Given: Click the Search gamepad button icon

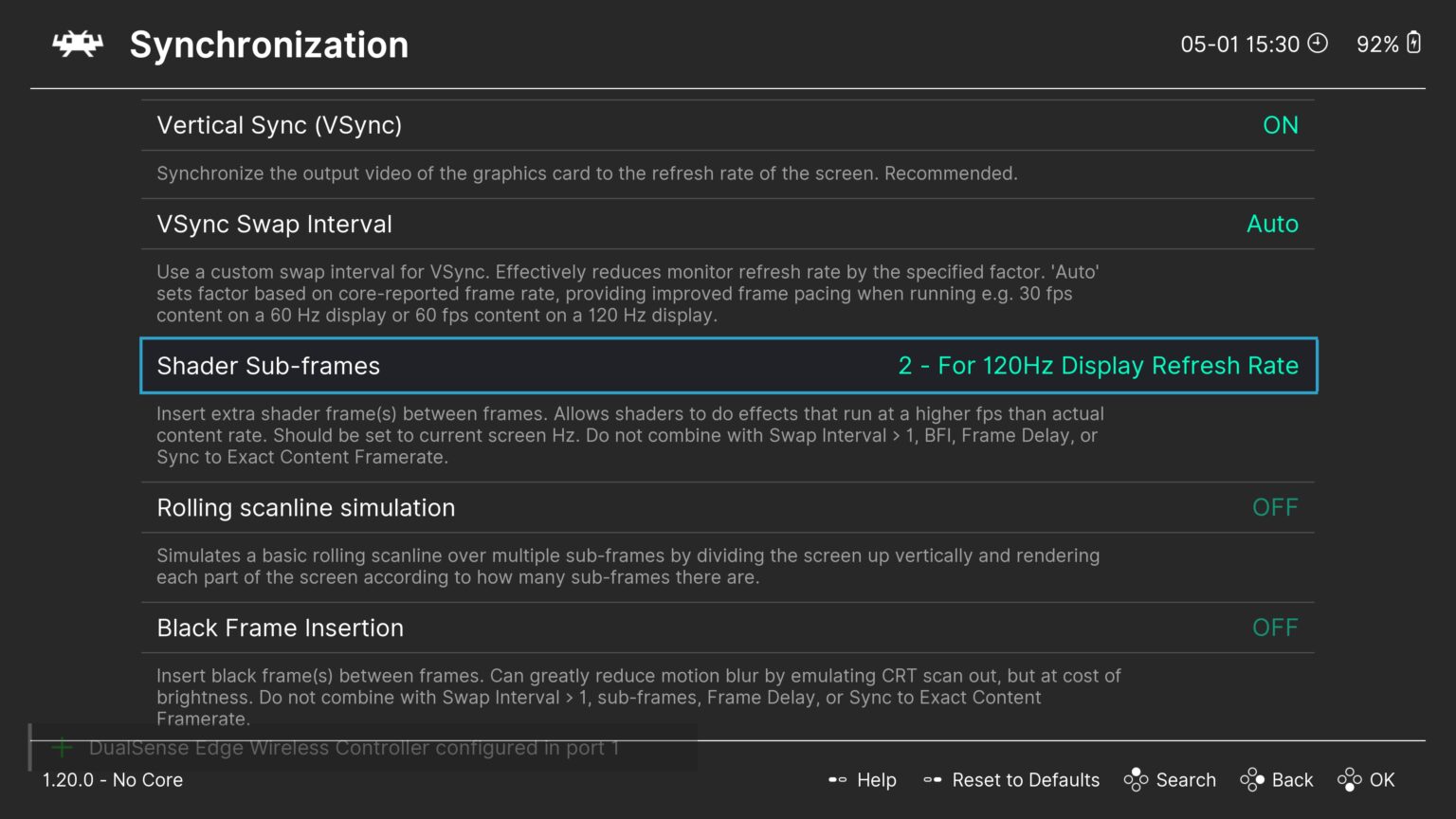Looking at the screenshot, I should pos(1136,780).
